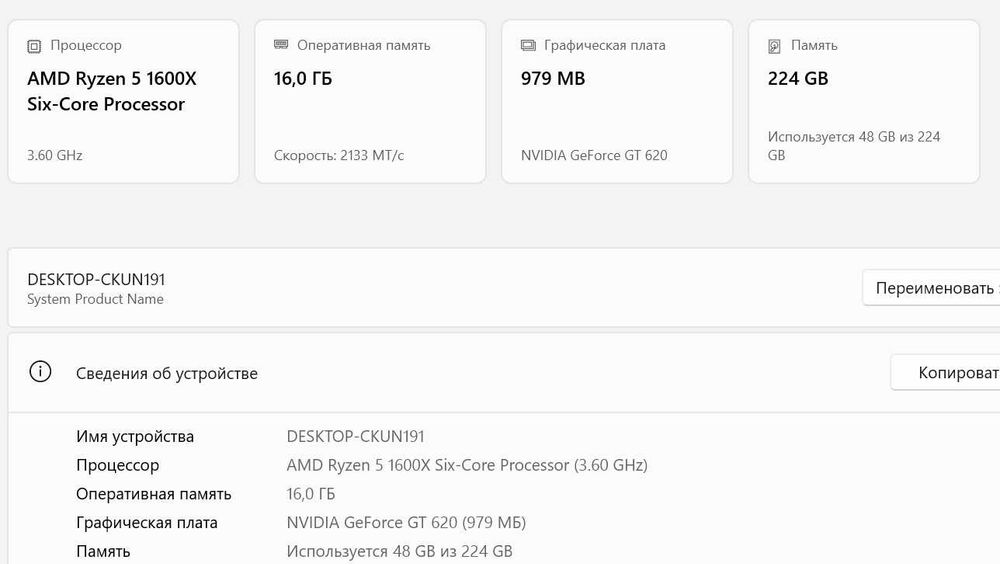The height and width of the screenshot is (564, 1000).
Task: Select DESKTOP-CKUN191 value in device details
Action: coord(355,436)
